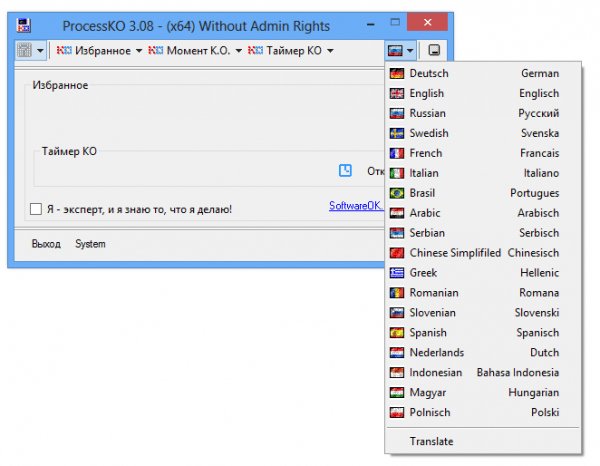Select the 'Romana' text

point(539,293)
